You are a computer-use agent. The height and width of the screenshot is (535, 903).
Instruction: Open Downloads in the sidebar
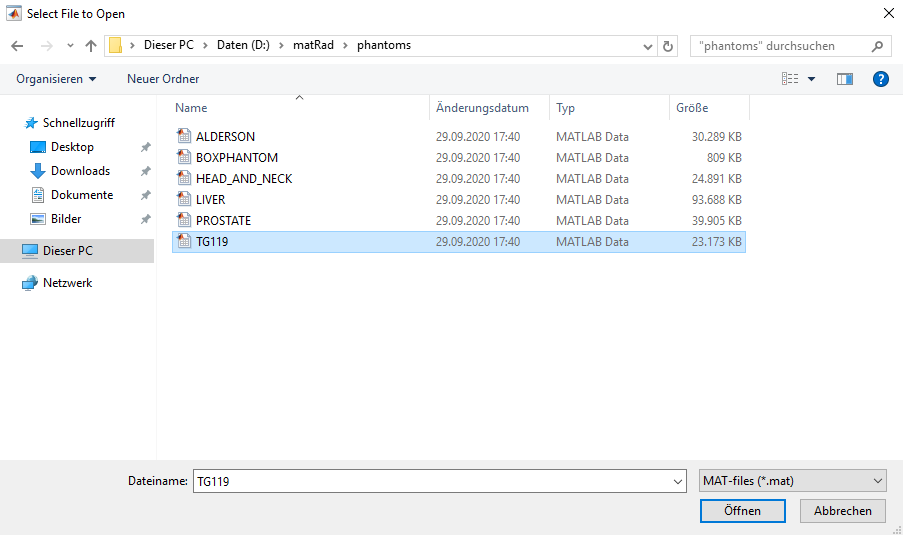click(x=80, y=171)
